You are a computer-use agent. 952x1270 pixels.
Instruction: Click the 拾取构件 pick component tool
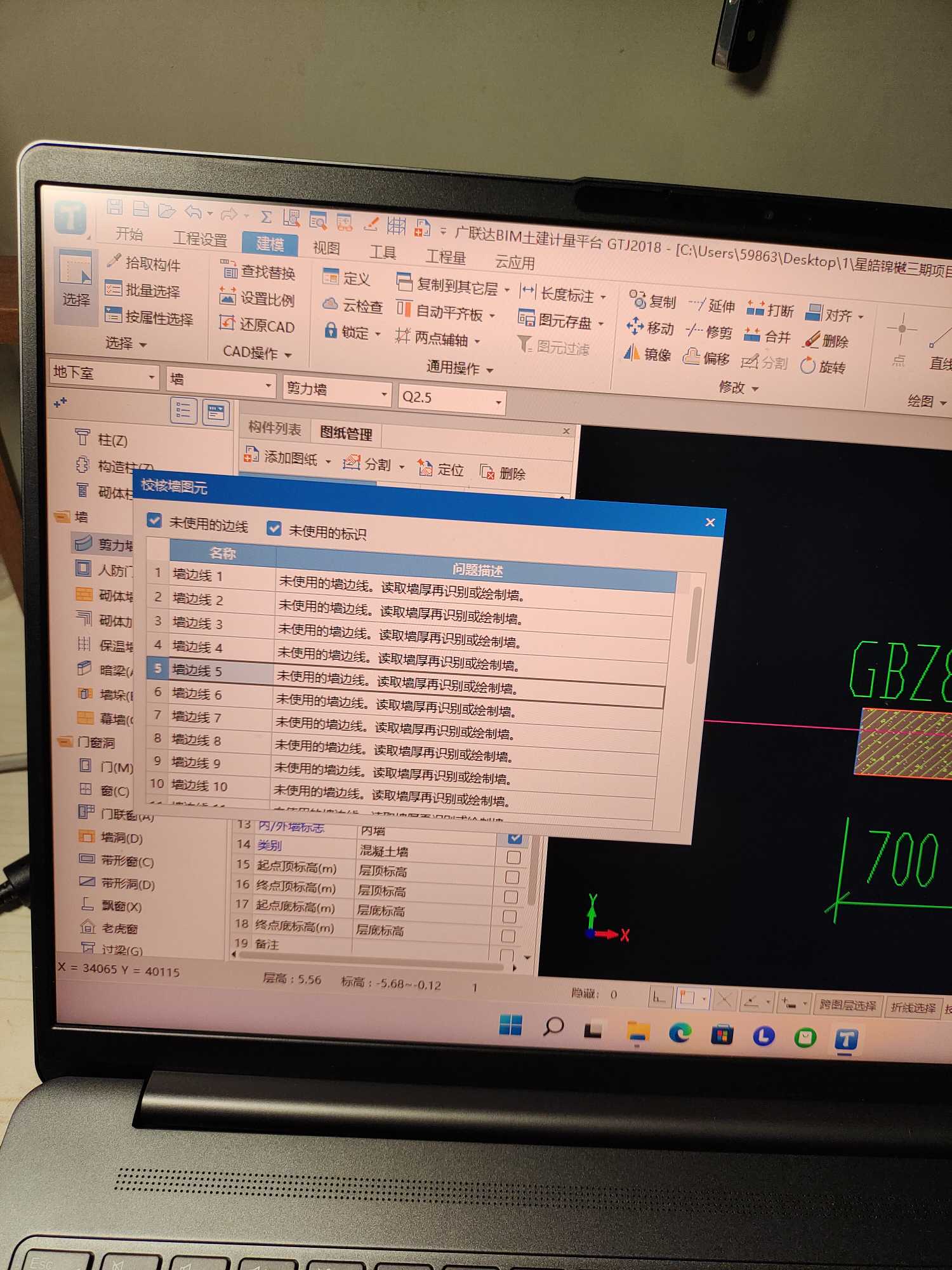tap(145, 262)
